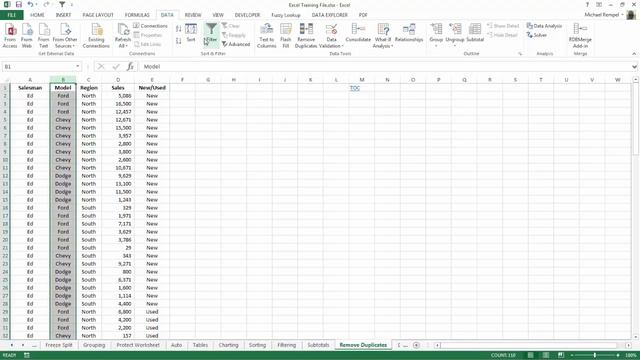
Task: Open Existing Connections
Action: click(x=96, y=36)
